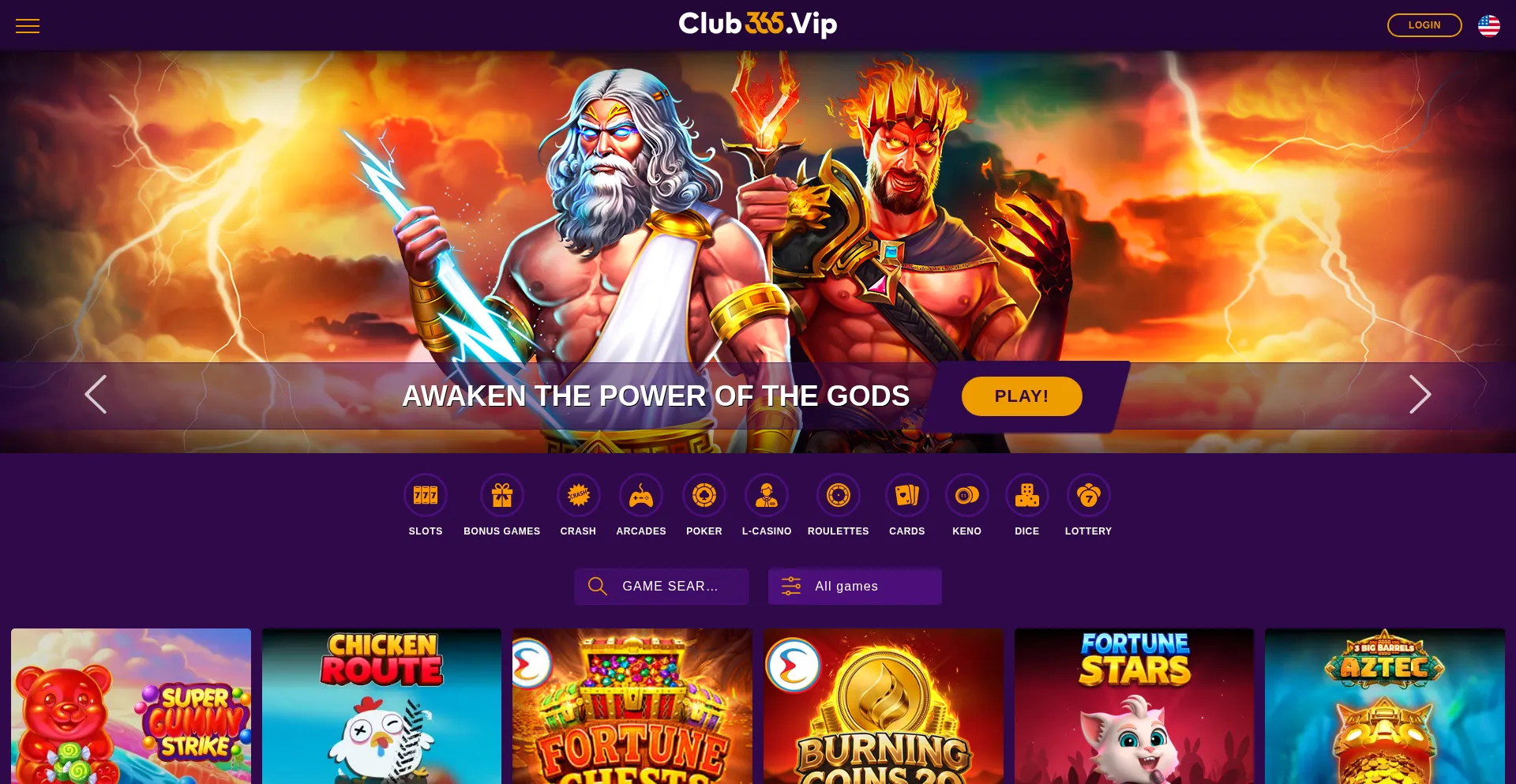This screenshot has height=784, width=1516.
Task: Expand the All games filter dropdown
Action: [855, 587]
